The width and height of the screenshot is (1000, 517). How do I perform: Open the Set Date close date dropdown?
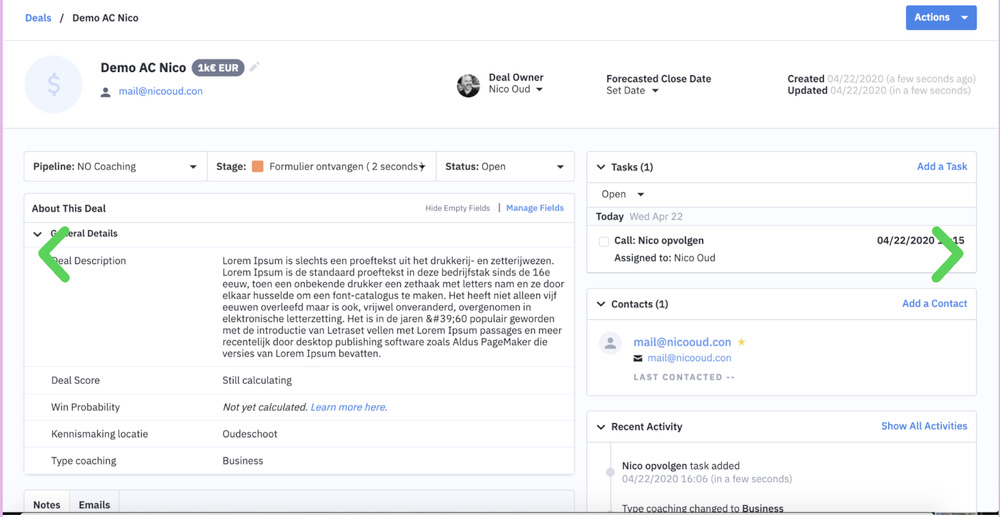pyautogui.click(x=632, y=91)
